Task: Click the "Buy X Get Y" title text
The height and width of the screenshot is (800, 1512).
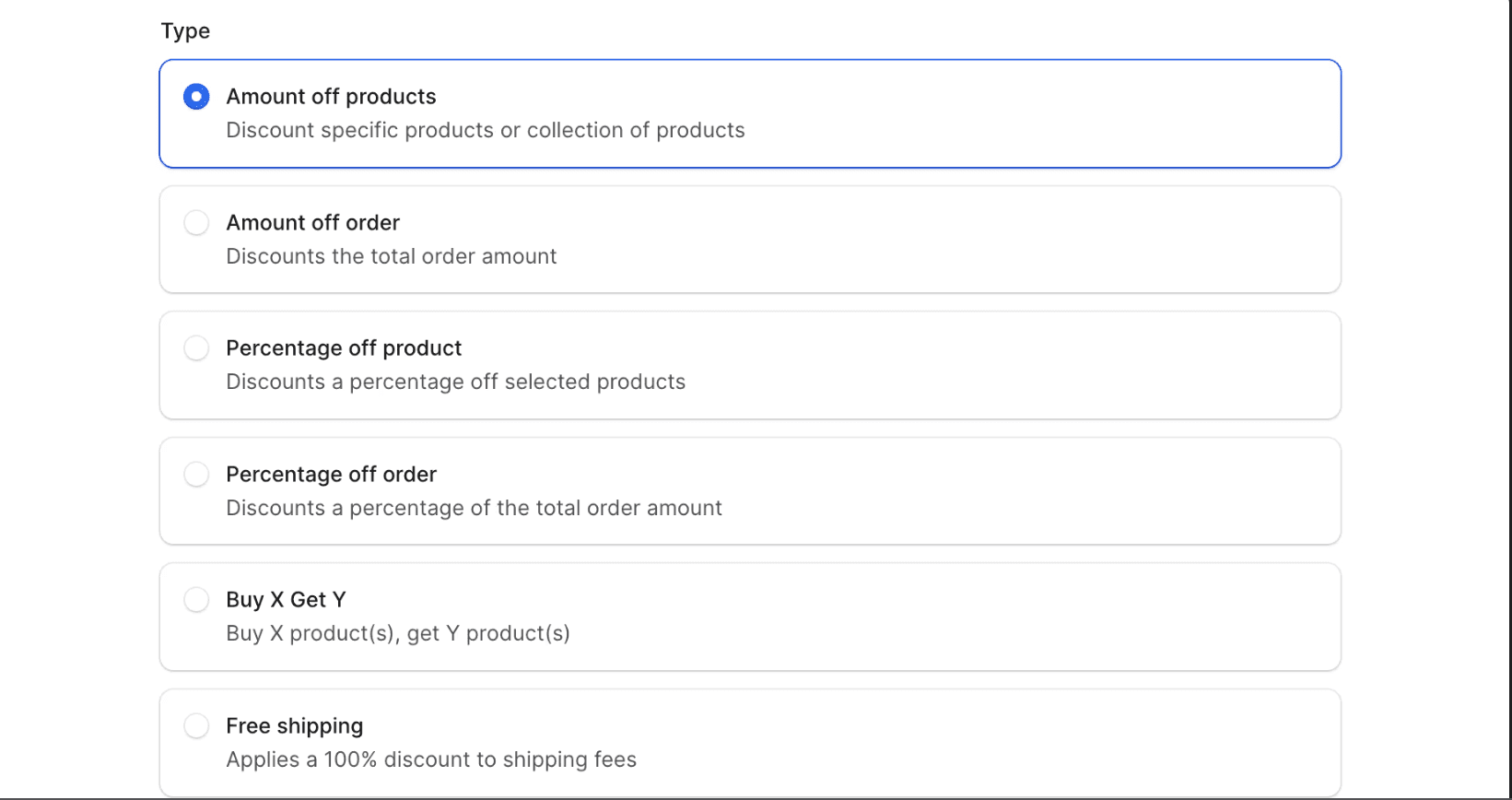Action: pos(286,600)
